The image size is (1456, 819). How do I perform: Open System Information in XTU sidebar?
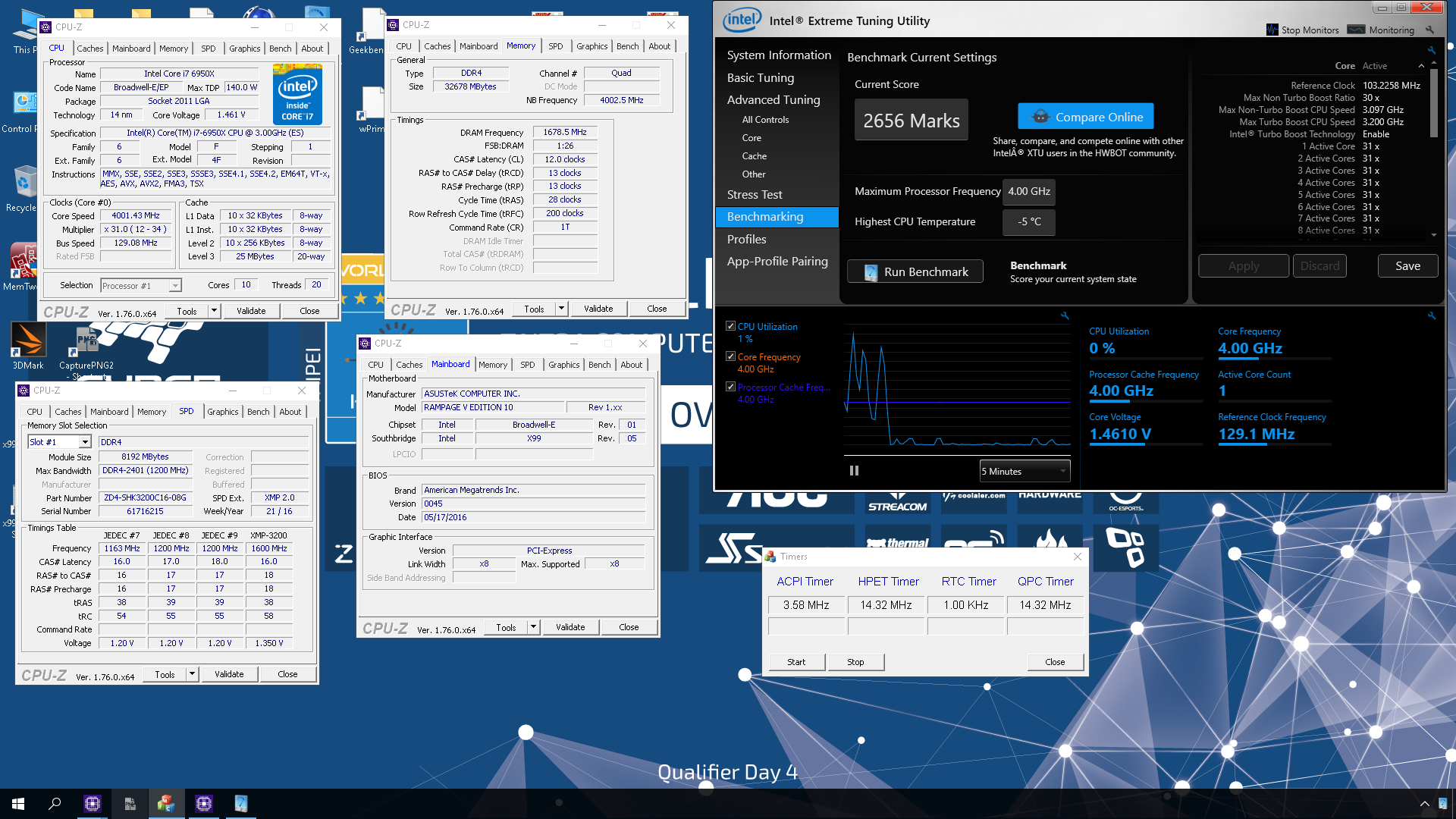pos(779,55)
